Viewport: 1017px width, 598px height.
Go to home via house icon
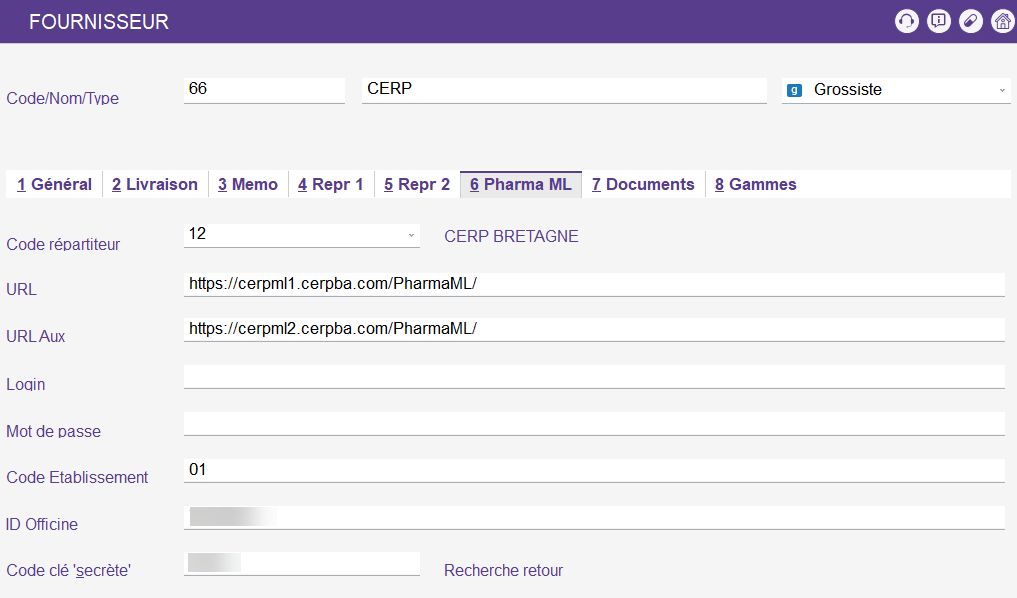point(1002,21)
